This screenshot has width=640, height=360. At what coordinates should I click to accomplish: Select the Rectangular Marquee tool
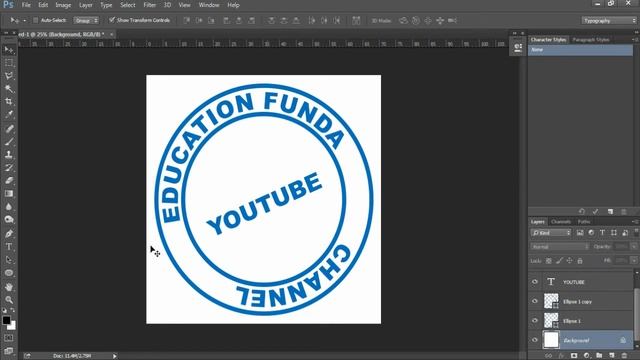click(x=9, y=63)
